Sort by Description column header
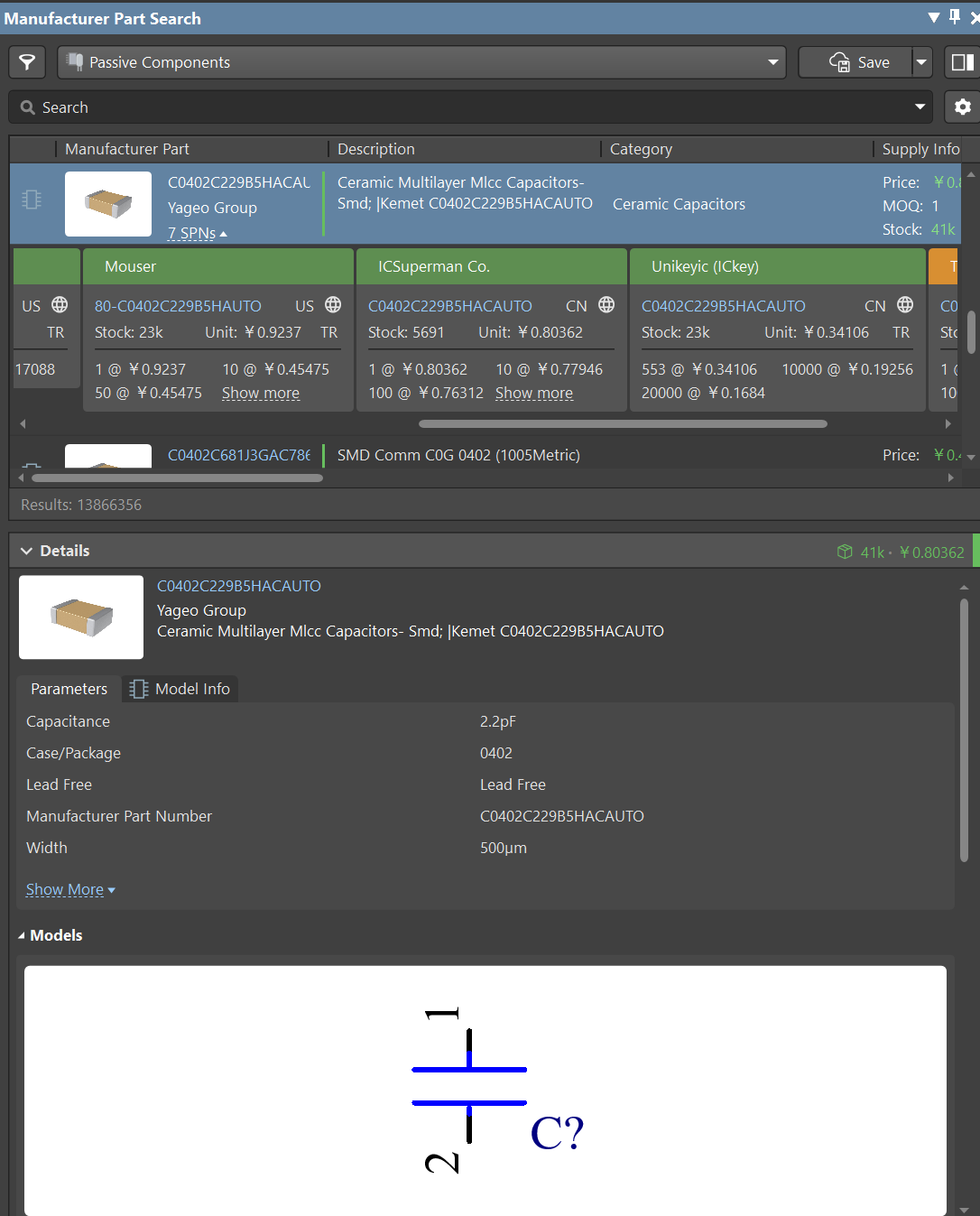 coord(376,149)
